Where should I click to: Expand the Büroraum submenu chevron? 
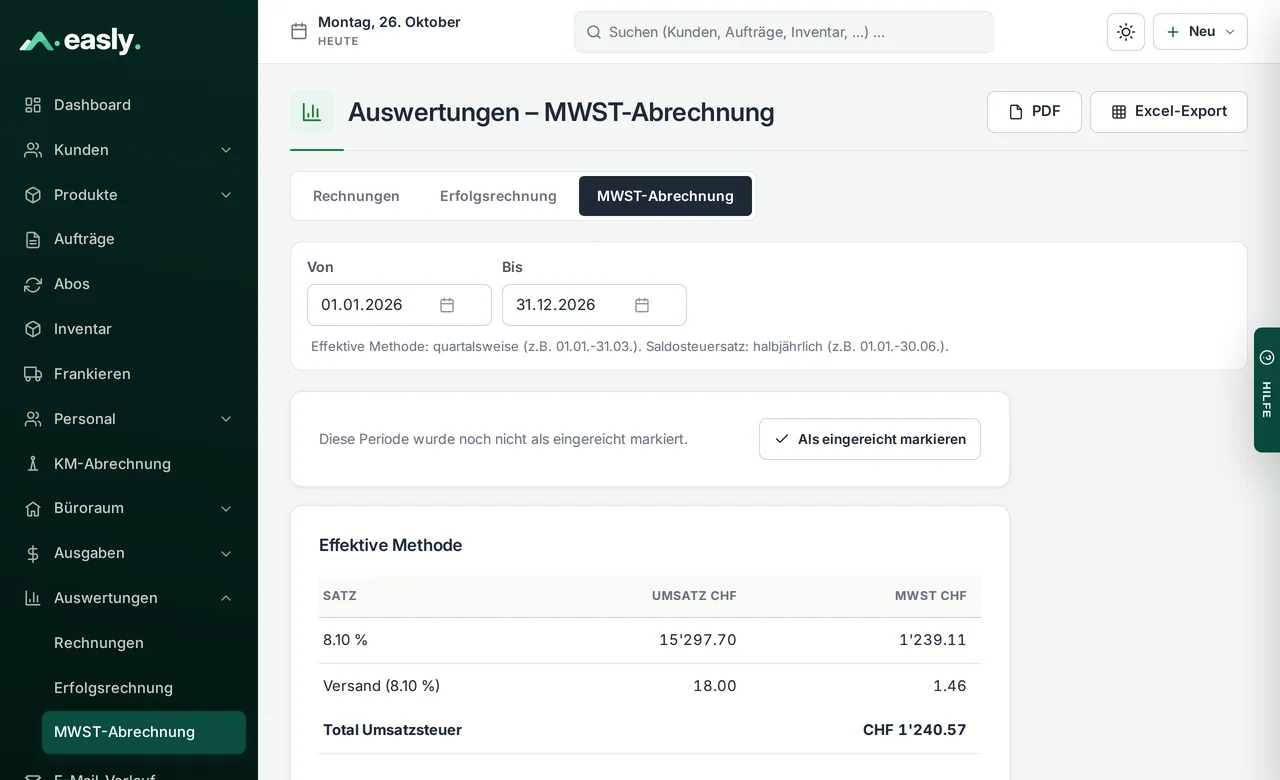coord(226,508)
